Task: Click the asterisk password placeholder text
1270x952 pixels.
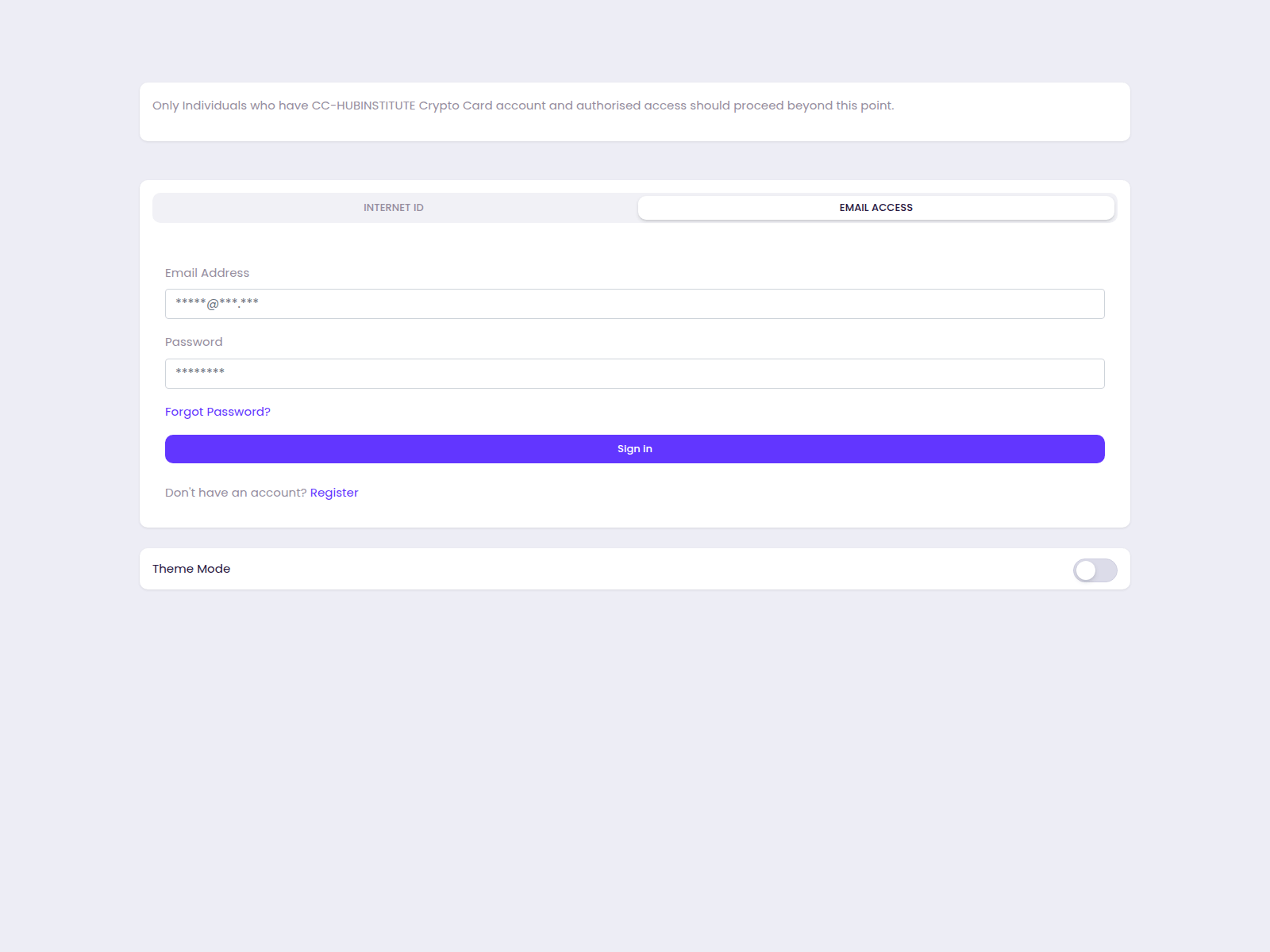Action: (x=200, y=372)
